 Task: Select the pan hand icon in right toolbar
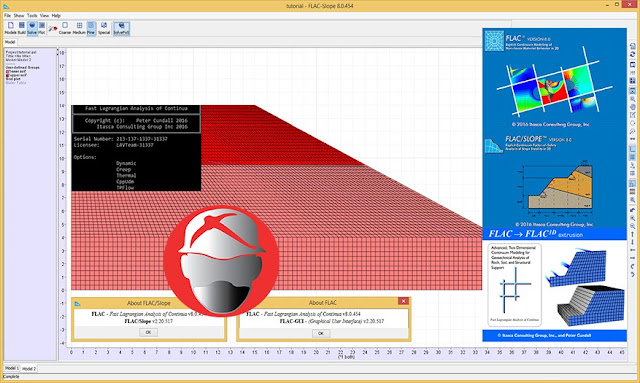632,106
